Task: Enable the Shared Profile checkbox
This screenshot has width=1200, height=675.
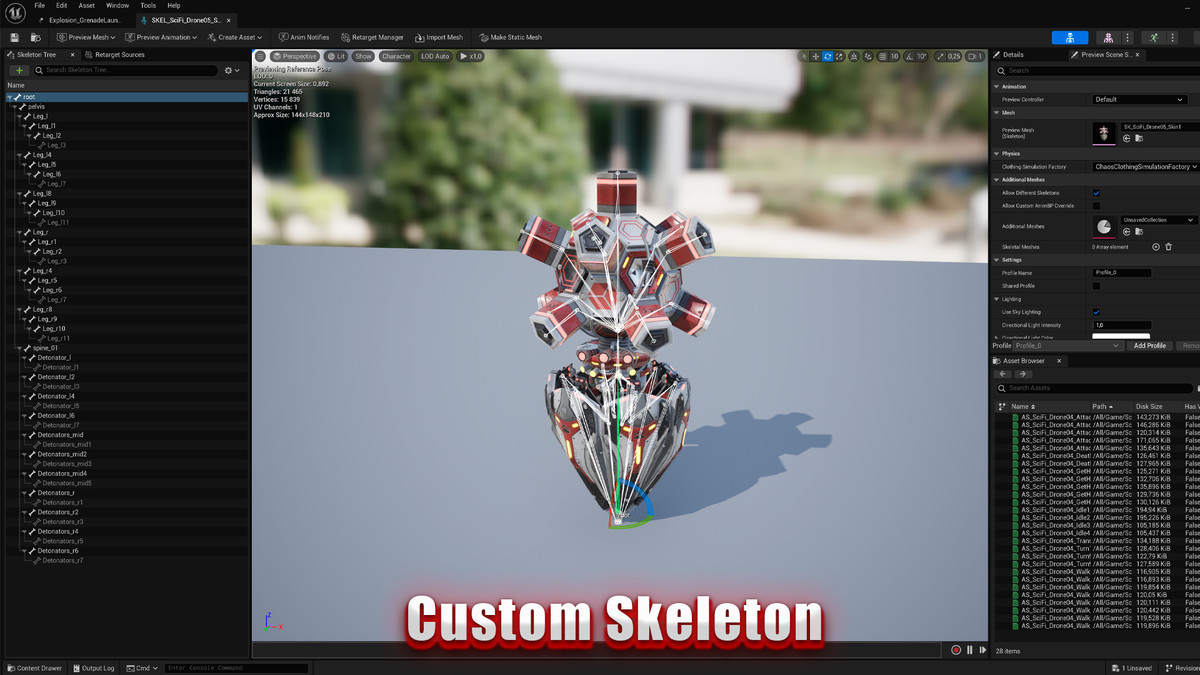Action: (x=1096, y=286)
